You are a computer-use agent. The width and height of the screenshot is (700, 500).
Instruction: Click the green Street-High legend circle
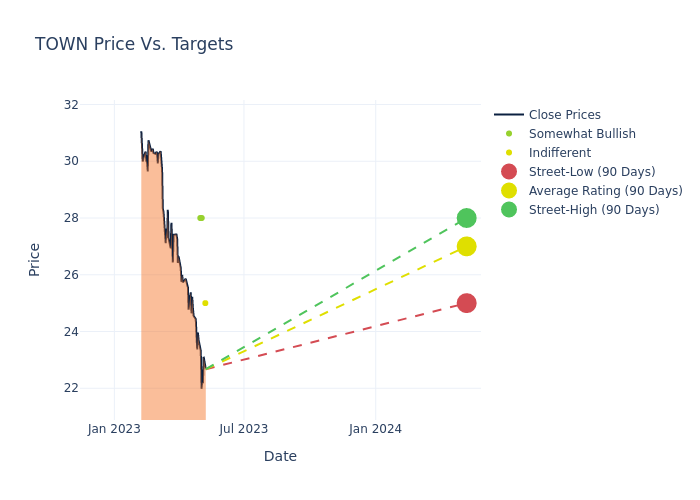pos(509,210)
